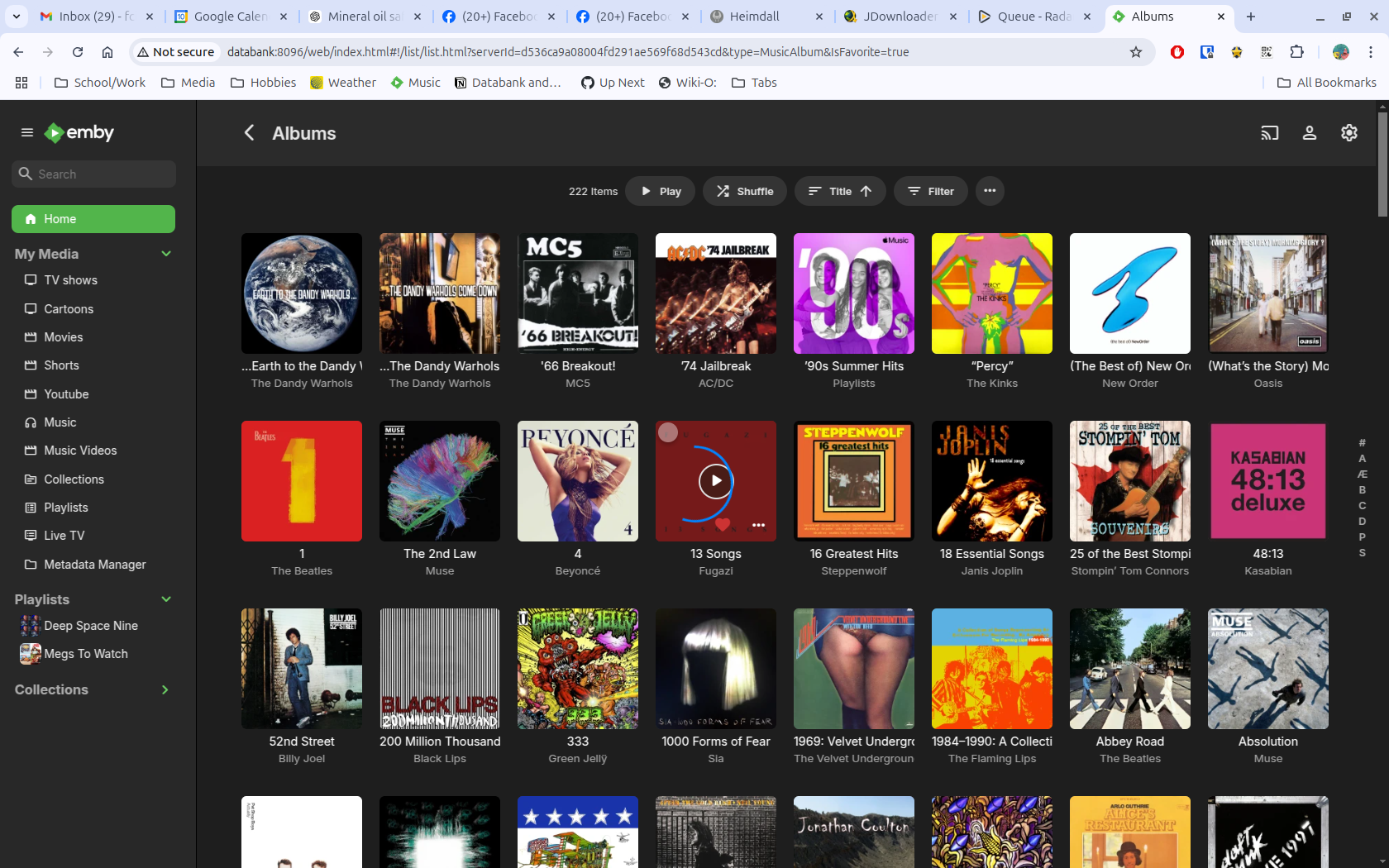Open artist Janis Joplin under 18 Essential Songs
1389x868 pixels.
992,571
